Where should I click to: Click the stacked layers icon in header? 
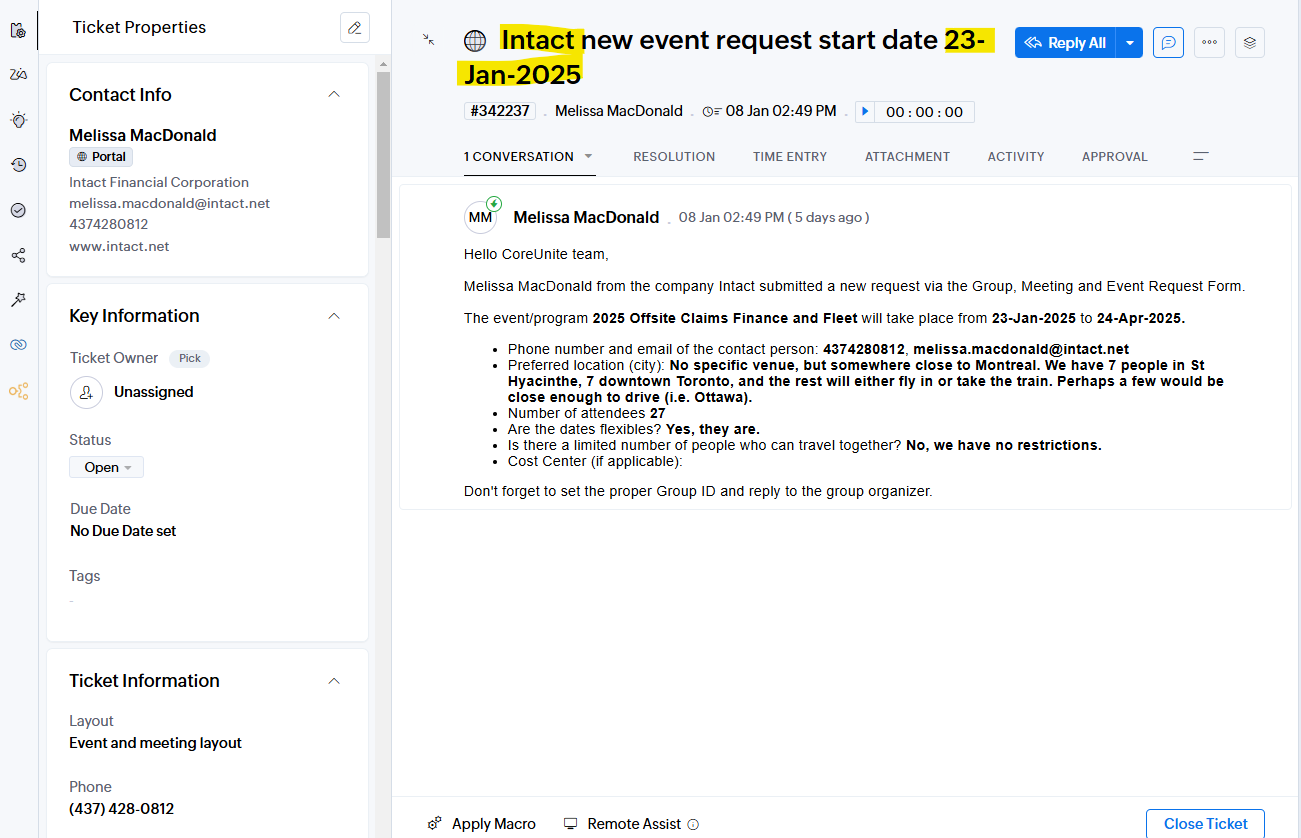(1249, 43)
